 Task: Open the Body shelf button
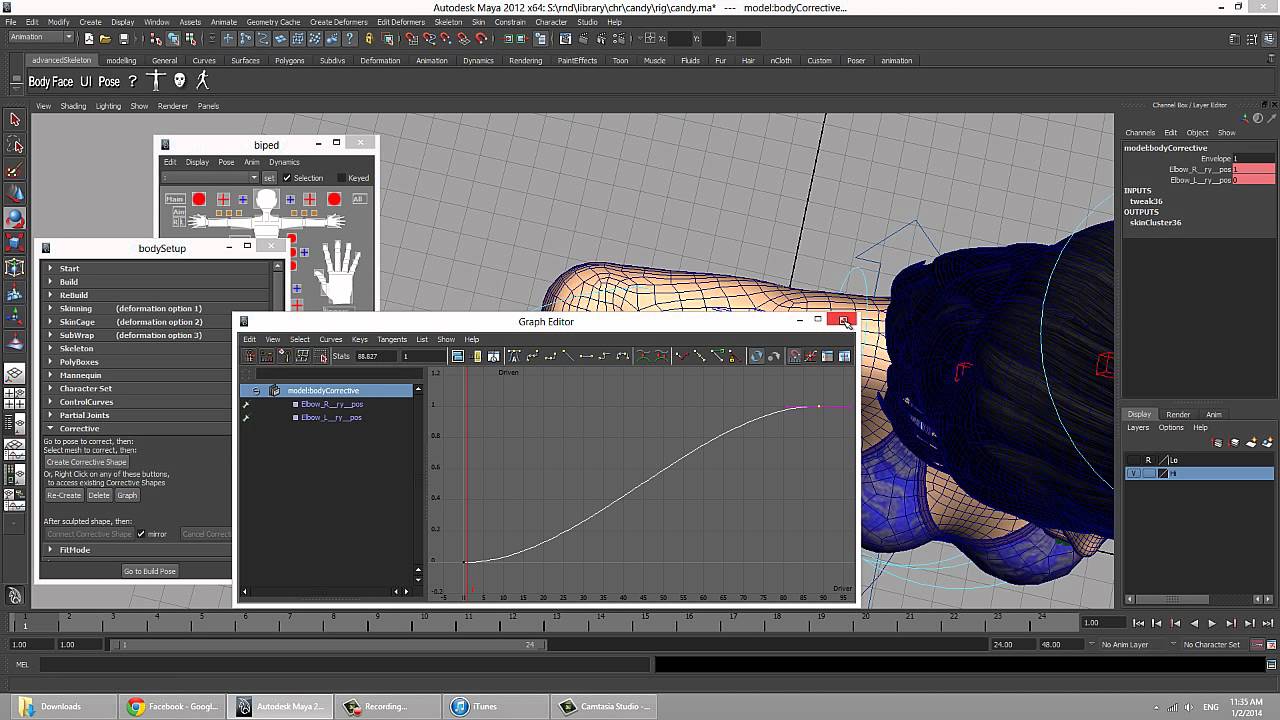pos(39,82)
